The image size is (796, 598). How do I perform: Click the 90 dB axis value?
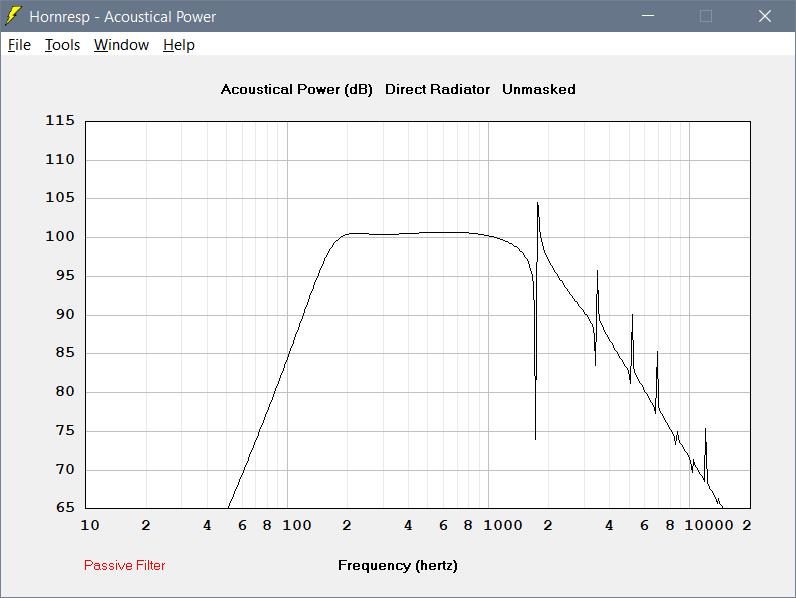(65, 314)
